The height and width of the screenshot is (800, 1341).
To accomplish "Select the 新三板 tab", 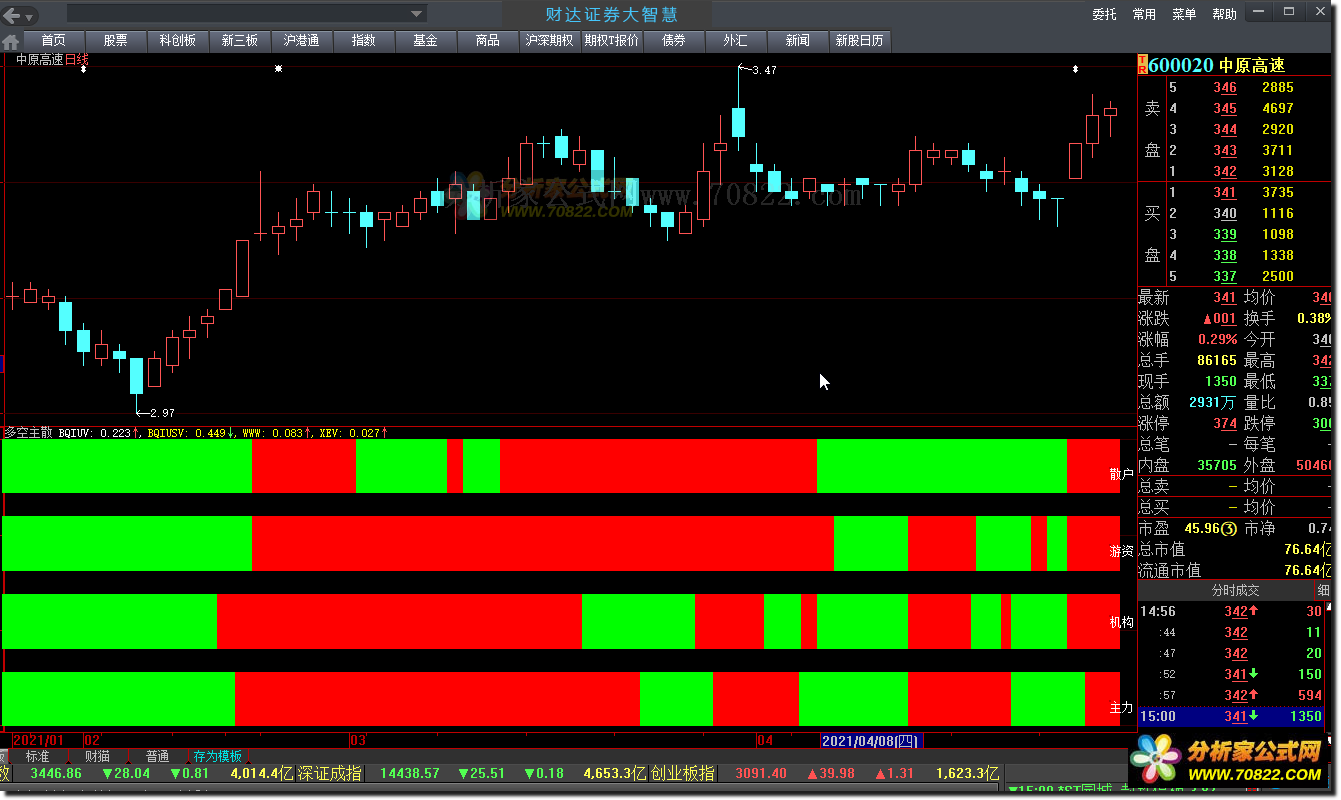I will 239,41.
